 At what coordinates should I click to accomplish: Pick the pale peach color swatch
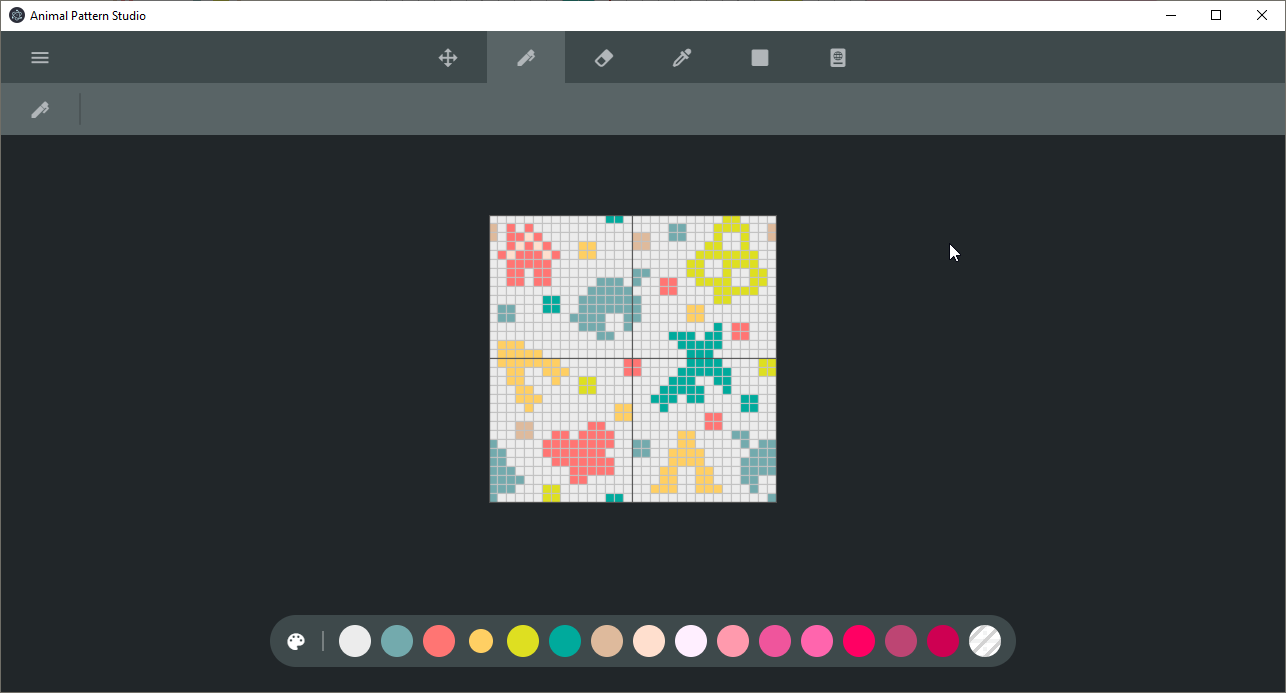tap(649, 641)
